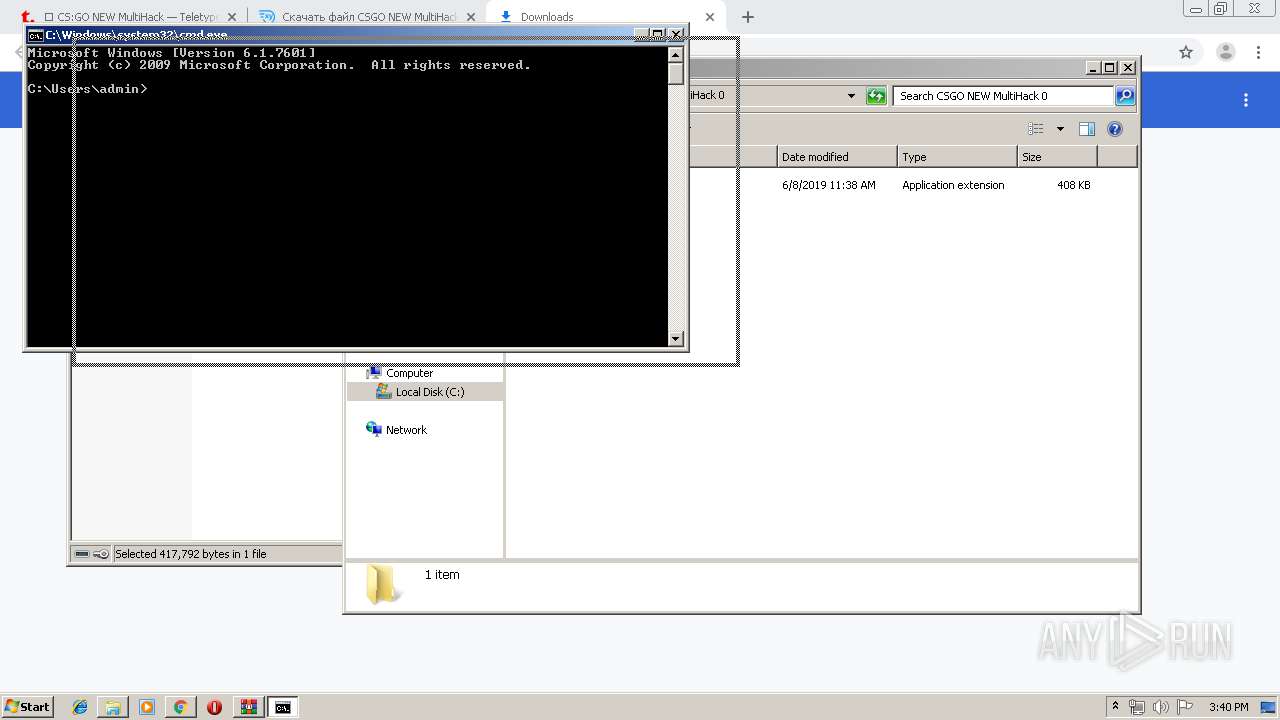Select Computer in the navigation pane
Viewport: 1280px width, 720px height.
pos(409,373)
